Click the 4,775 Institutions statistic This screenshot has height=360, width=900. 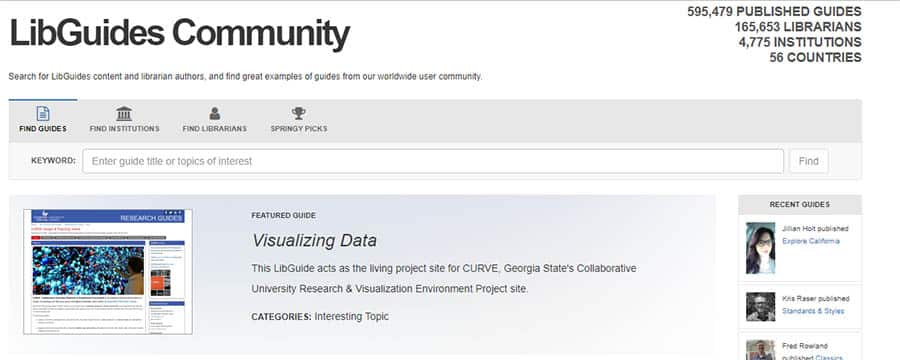click(800, 42)
